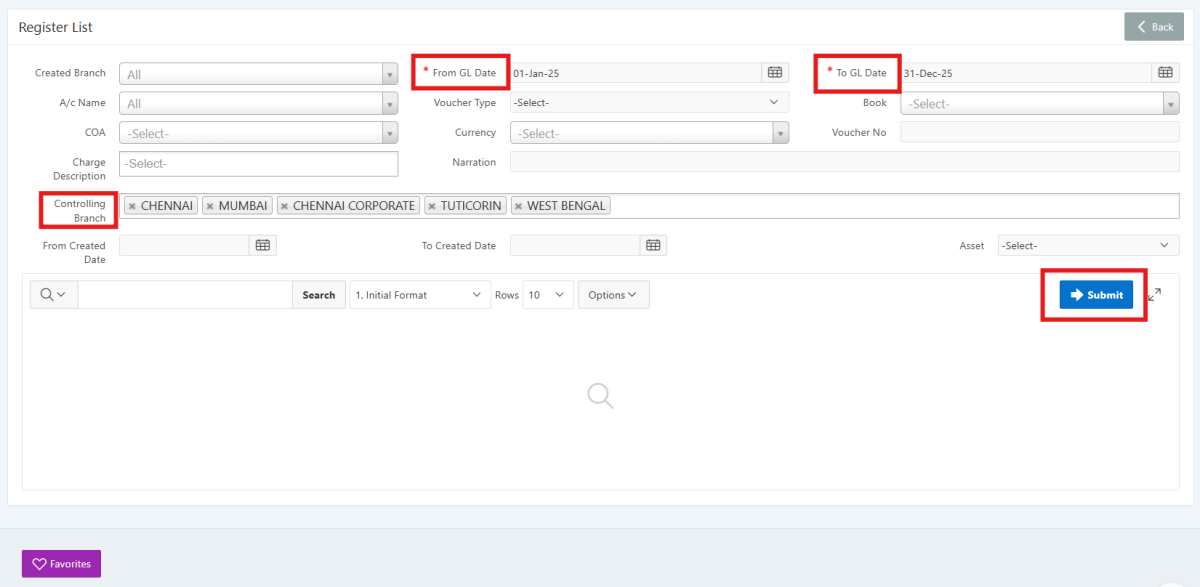
Task: Open the To Created Date calendar icon
Action: [x=653, y=245]
